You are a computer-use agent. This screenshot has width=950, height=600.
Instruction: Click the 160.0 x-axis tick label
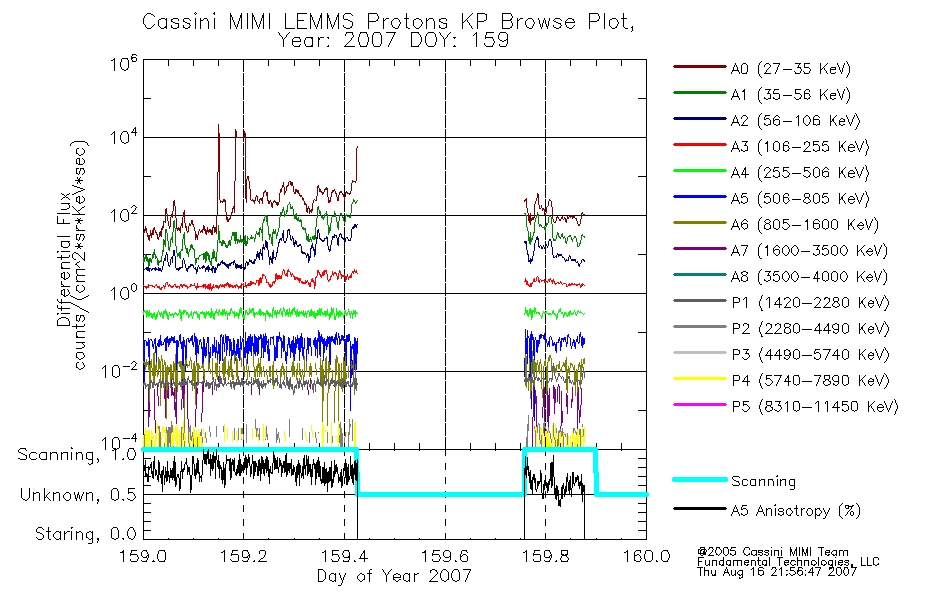click(646, 556)
